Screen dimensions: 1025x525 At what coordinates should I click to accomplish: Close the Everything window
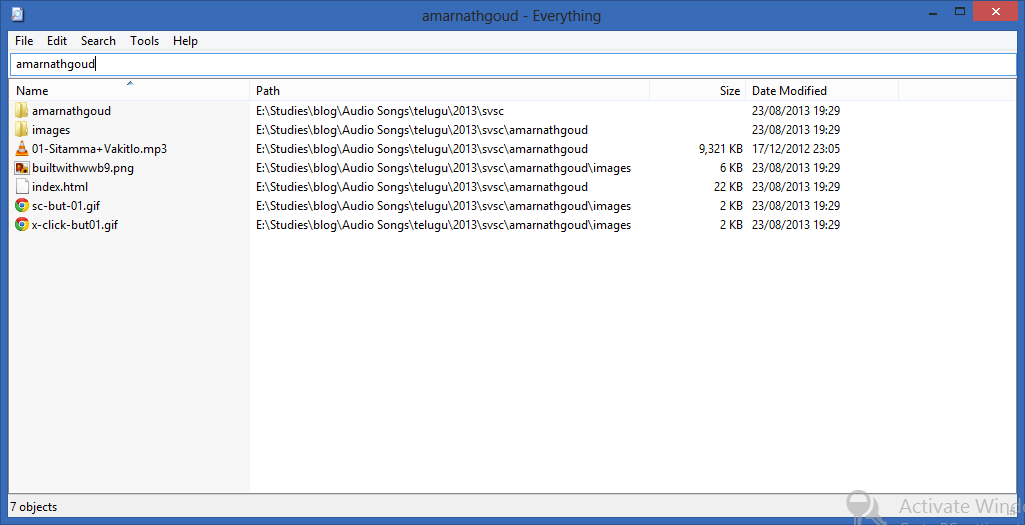click(x=995, y=11)
